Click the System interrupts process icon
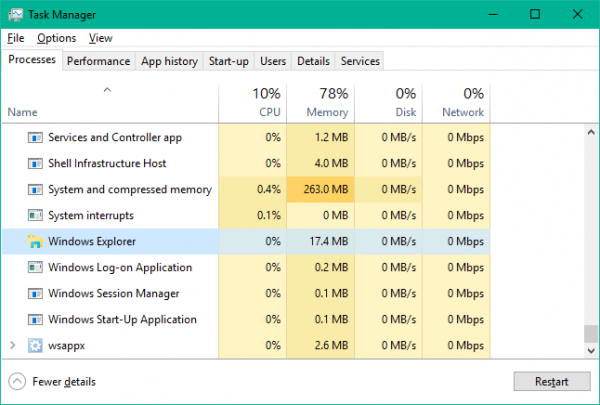Viewport: 600px width, 405px height. click(x=35, y=215)
